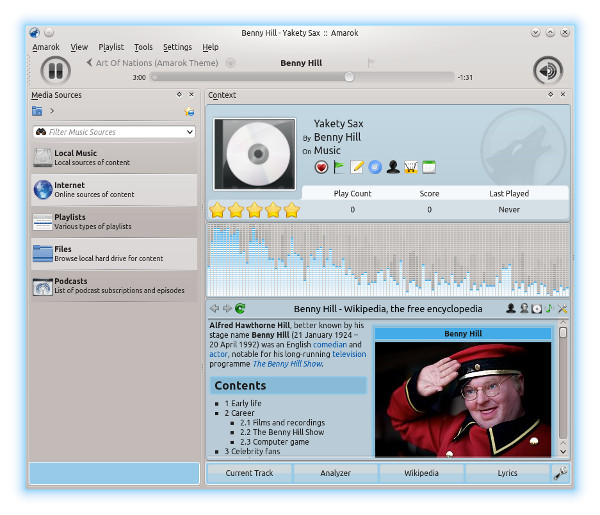This screenshot has width=600, height=515.
Task: Jump to 1 Early life section
Action: 243,403
